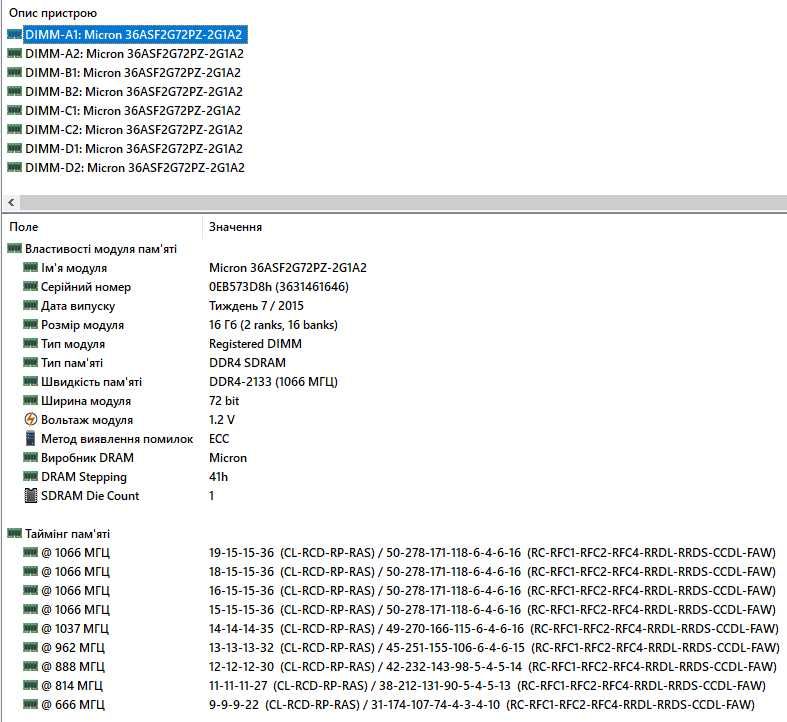The image size is (787, 722).
Task: Select the '72 bit' value
Action: 224,401
